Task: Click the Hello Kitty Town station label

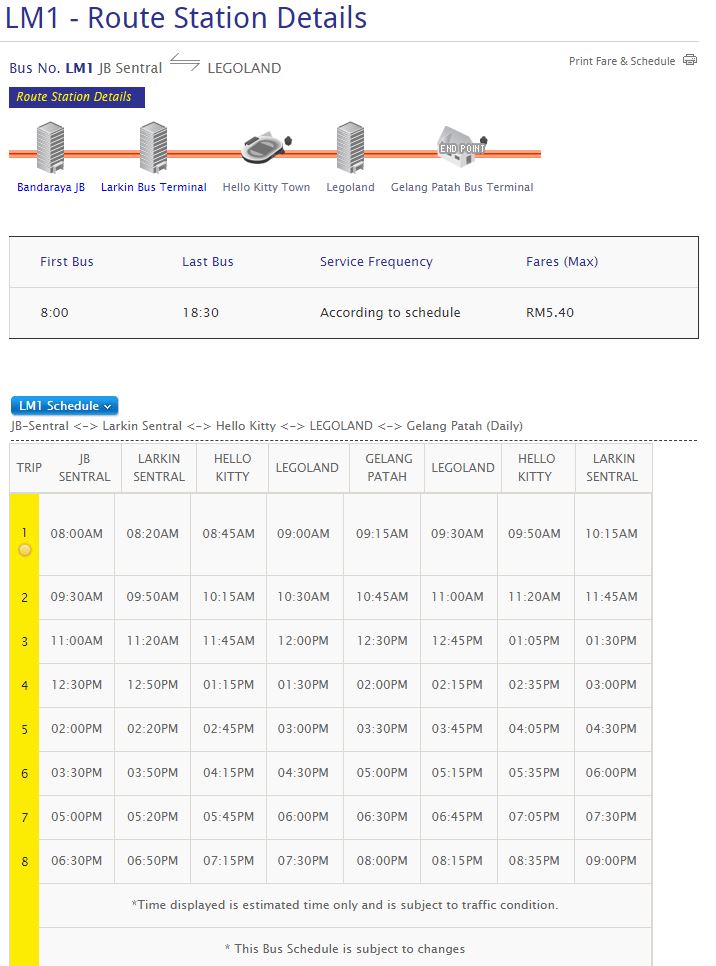Action: tap(266, 187)
